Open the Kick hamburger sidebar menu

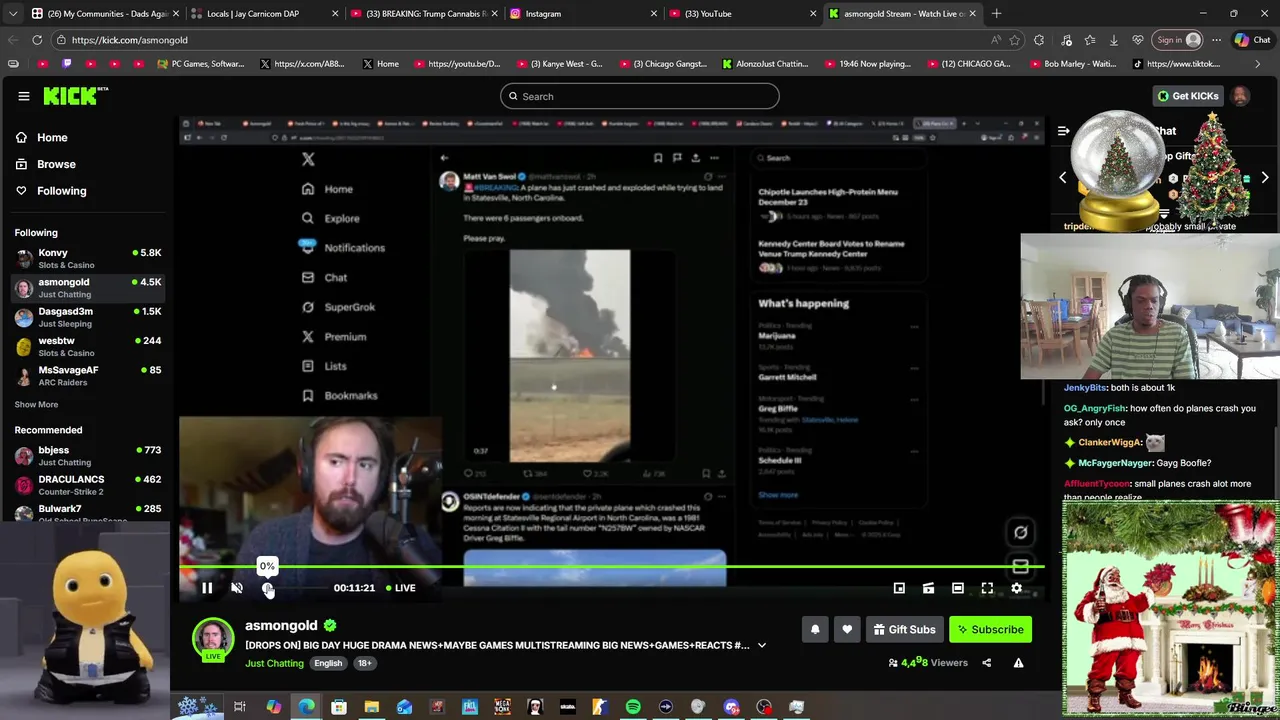(23, 96)
